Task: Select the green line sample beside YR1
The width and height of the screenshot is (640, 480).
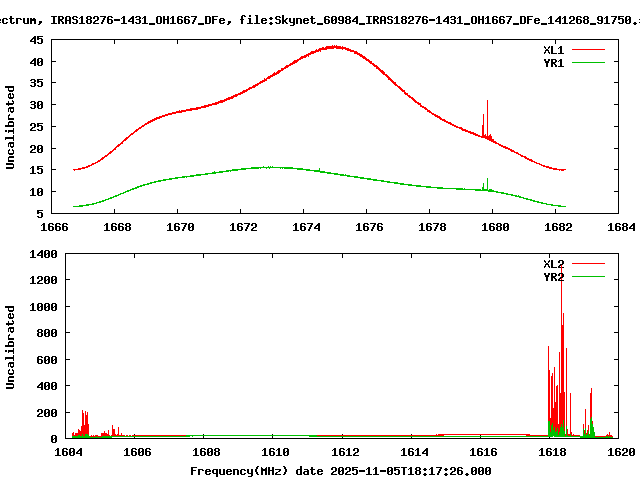Action: coord(589,62)
